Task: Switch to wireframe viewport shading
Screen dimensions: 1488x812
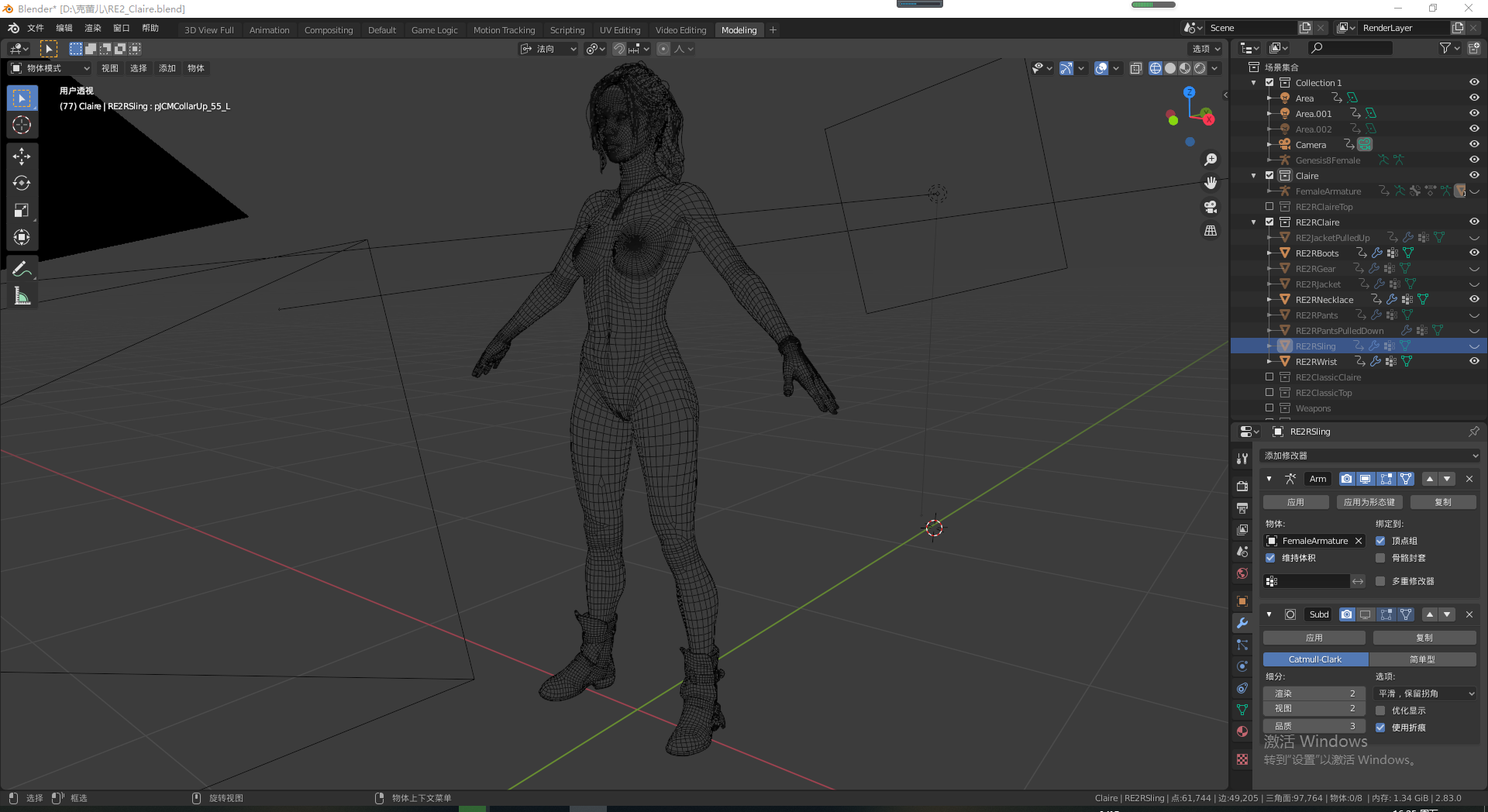Action: [1156, 68]
